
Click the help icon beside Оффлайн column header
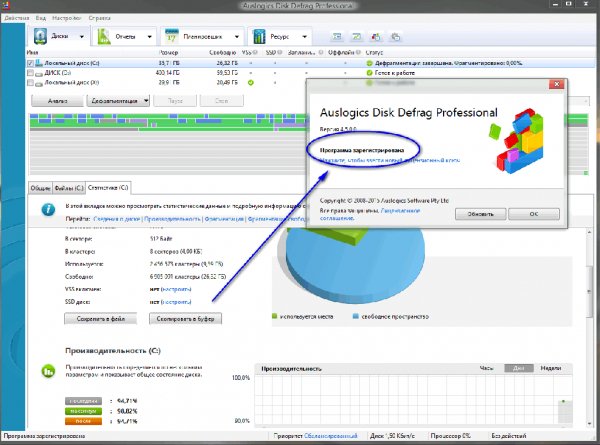(358, 52)
